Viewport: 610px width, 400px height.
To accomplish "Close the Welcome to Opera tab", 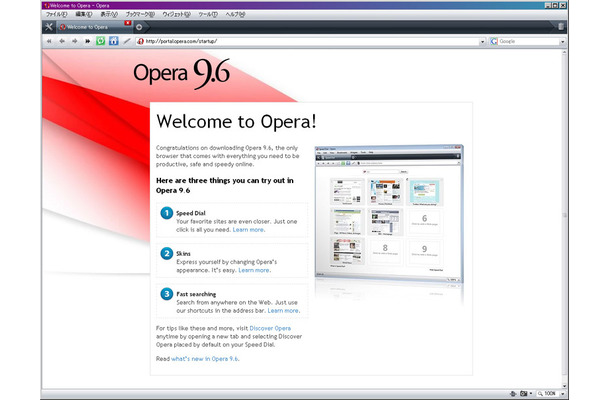I will [x=128, y=23].
